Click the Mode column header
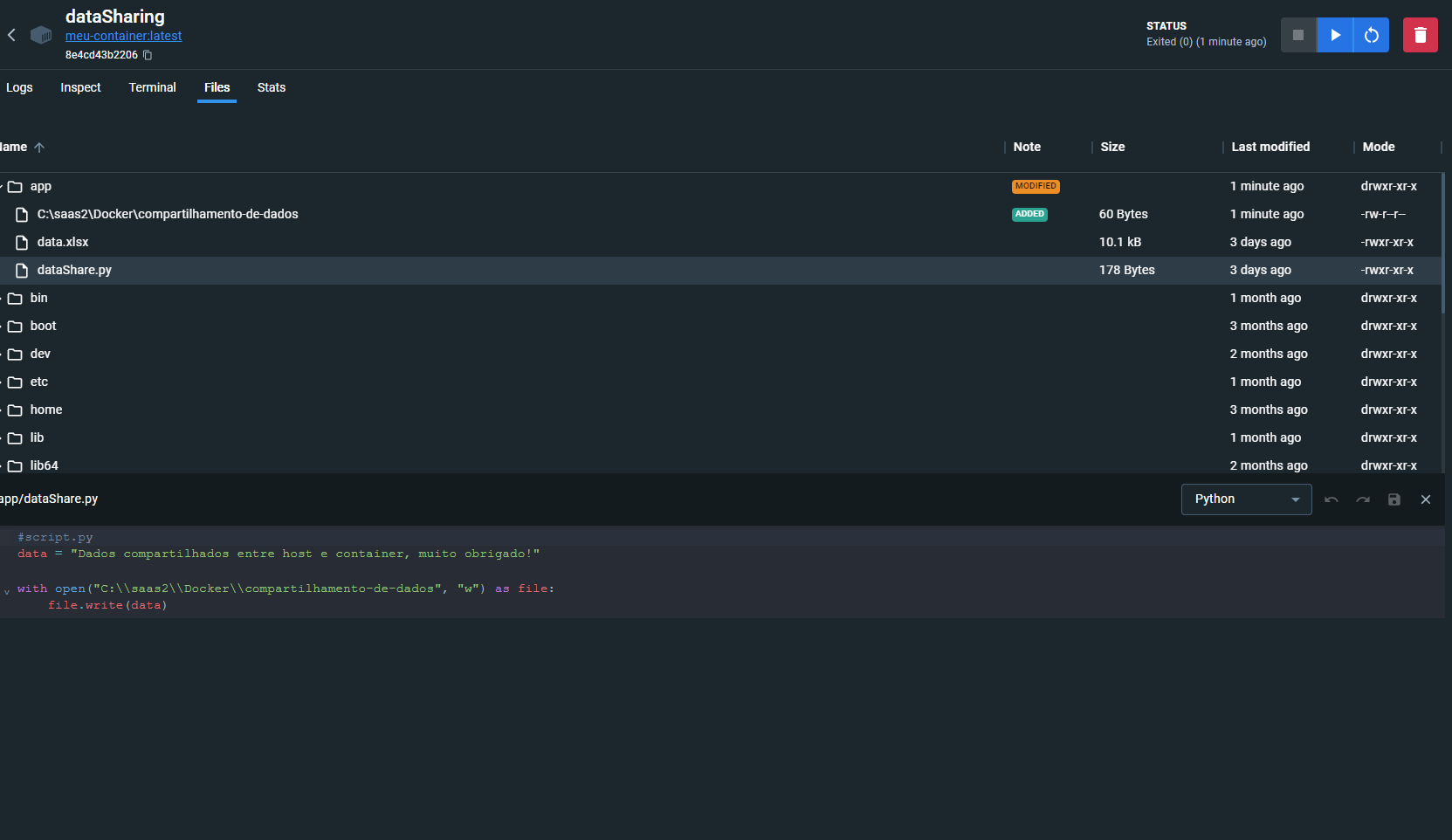 click(1379, 147)
